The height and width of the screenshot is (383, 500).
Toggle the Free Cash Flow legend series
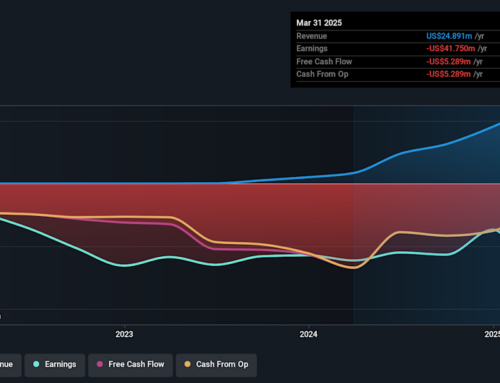click(x=130, y=365)
